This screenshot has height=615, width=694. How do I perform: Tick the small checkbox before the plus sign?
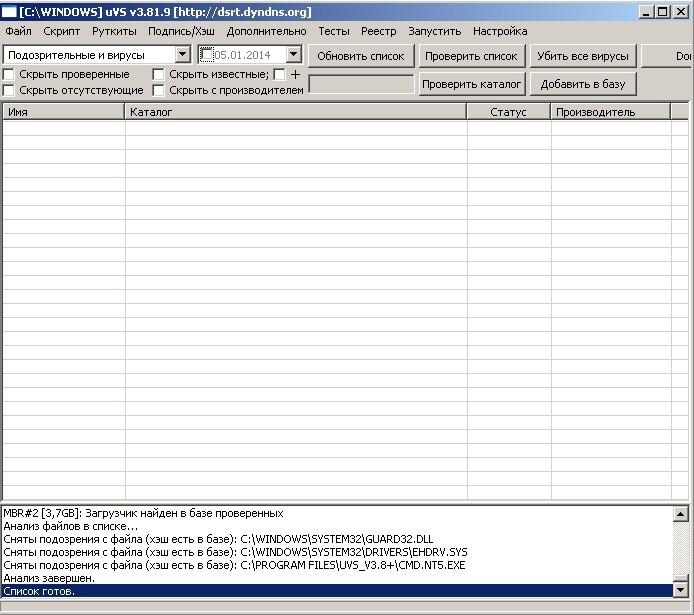(279, 74)
